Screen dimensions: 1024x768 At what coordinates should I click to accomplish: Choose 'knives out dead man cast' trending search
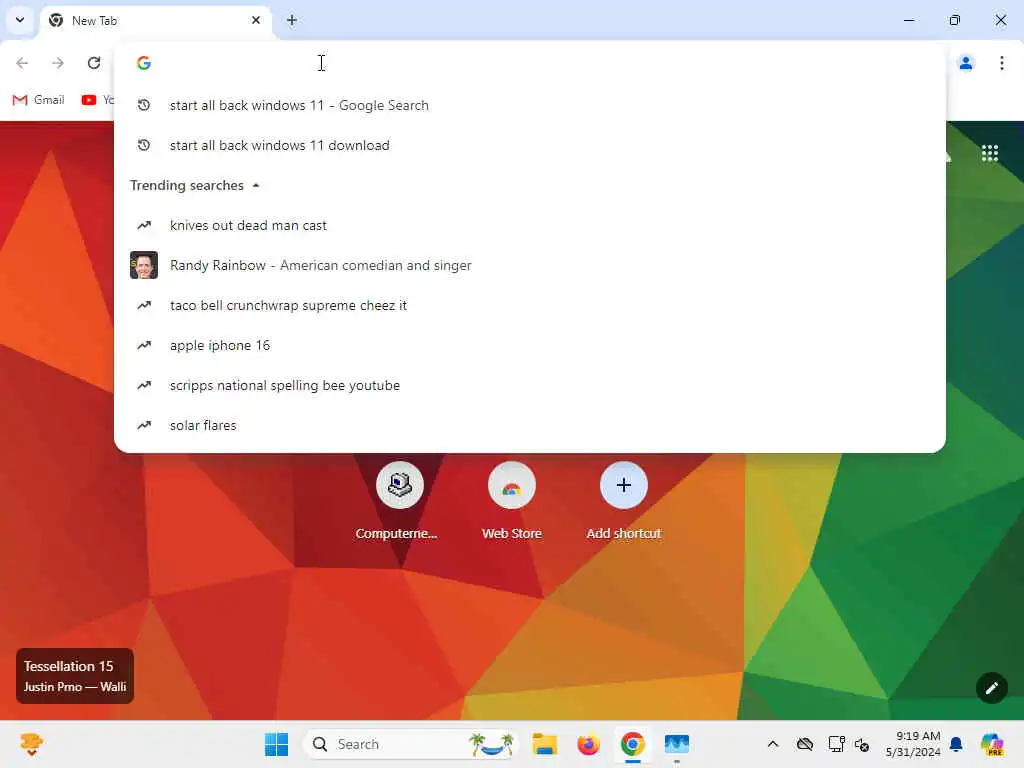pos(530,225)
